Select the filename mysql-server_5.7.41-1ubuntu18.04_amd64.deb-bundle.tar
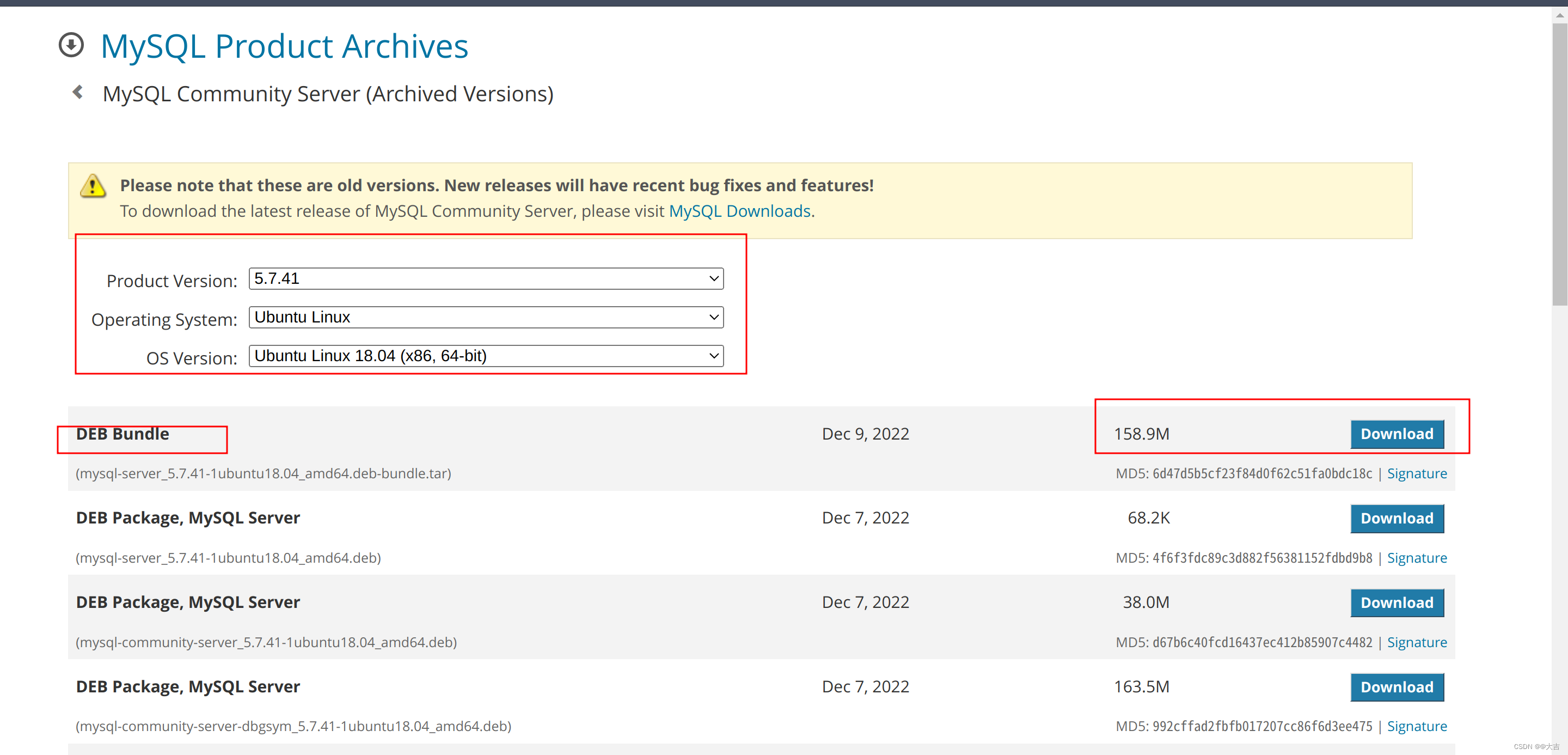The width and height of the screenshot is (1568, 755). pyautogui.click(x=264, y=474)
